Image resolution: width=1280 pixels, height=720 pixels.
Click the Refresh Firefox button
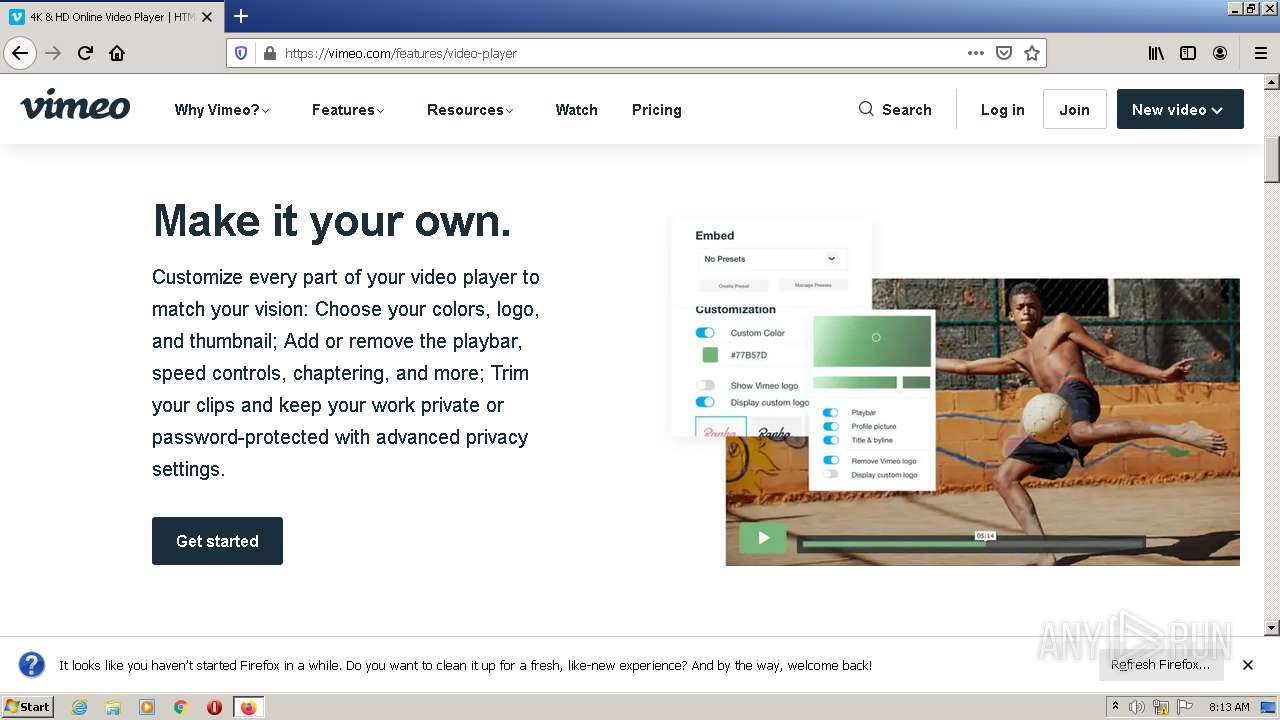click(x=1160, y=665)
